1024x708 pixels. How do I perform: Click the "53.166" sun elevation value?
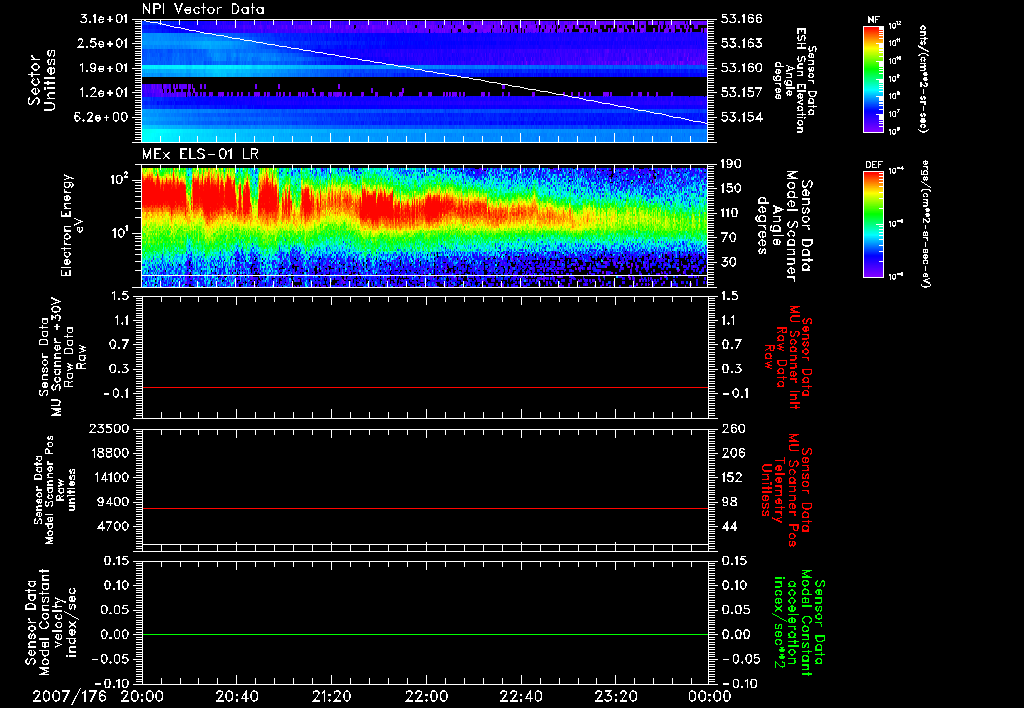742,19
